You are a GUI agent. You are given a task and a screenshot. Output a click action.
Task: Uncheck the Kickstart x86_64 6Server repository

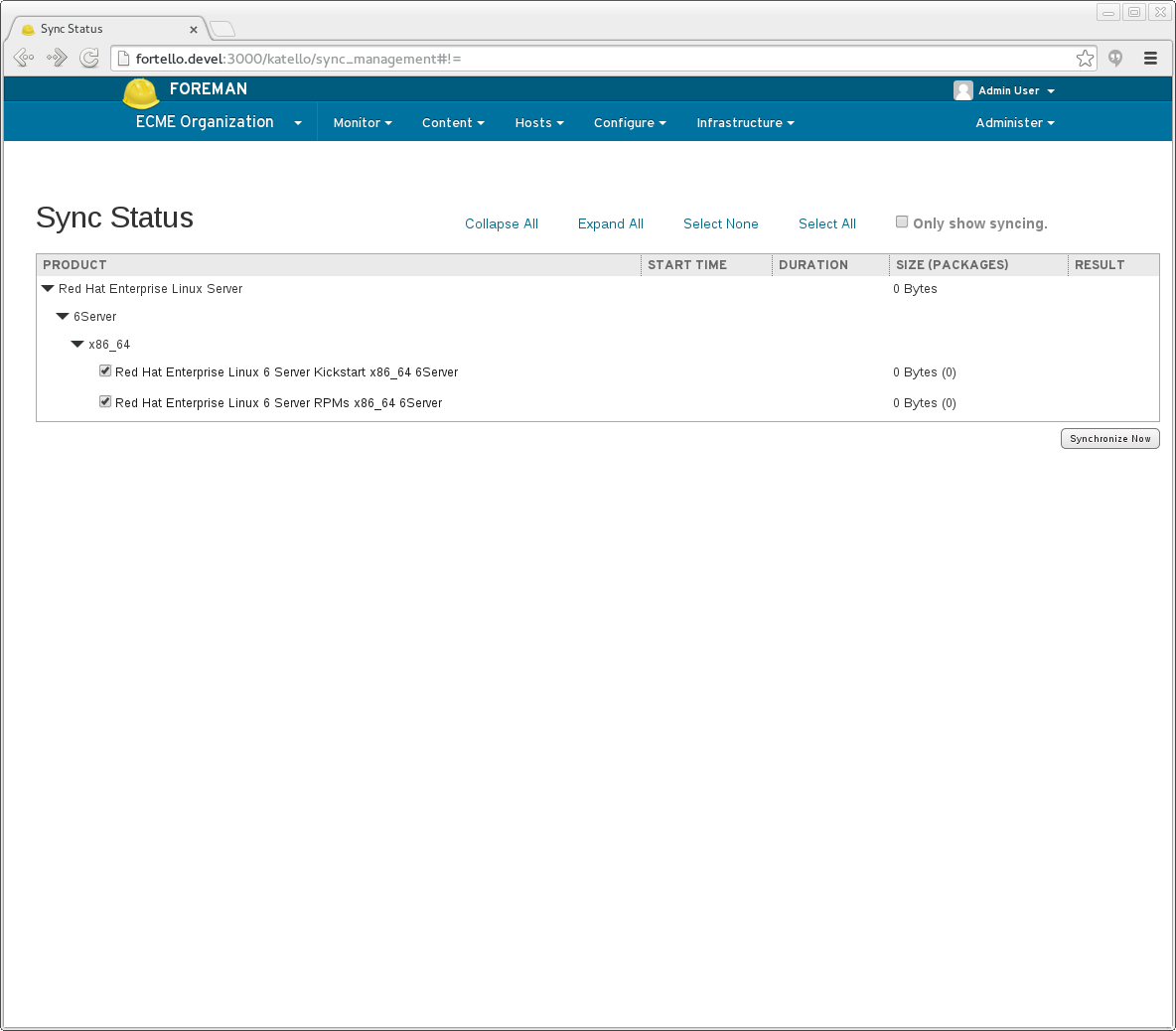(105, 370)
